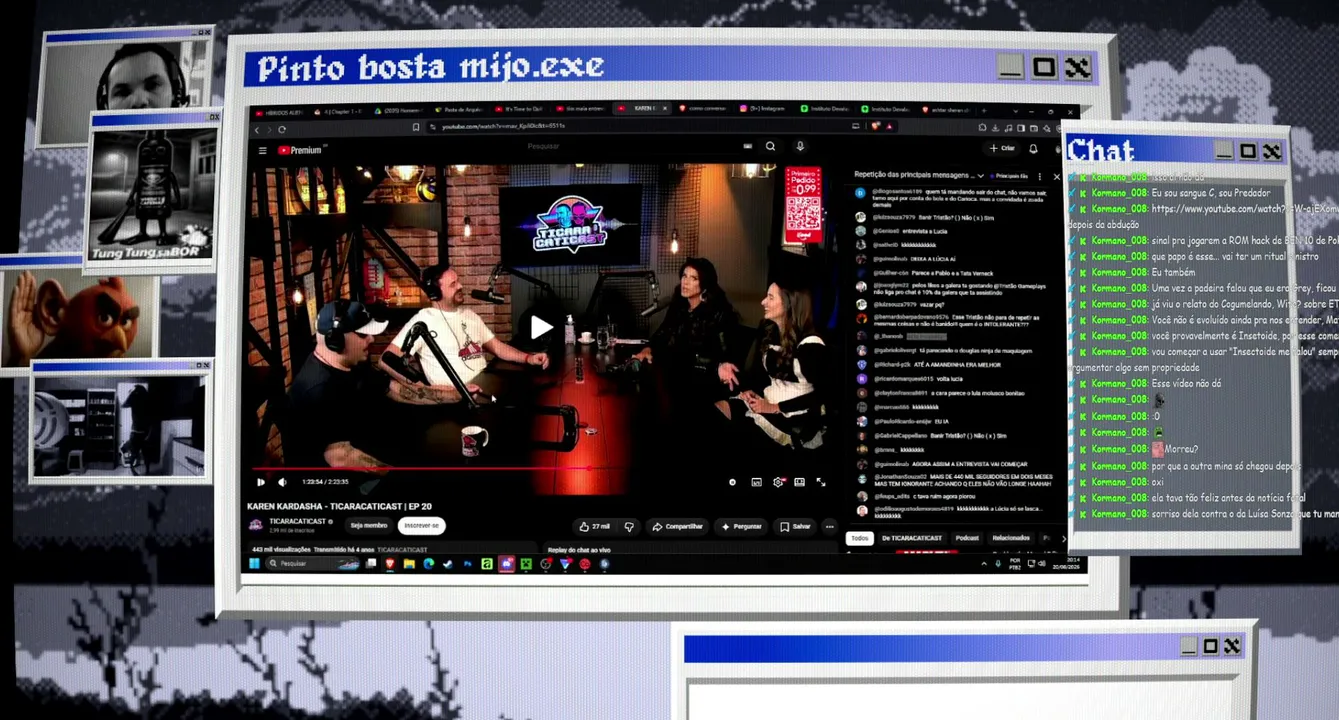Toggle subtitles on the video player
Viewport: 1339px width, 720px height.
[756, 482]
